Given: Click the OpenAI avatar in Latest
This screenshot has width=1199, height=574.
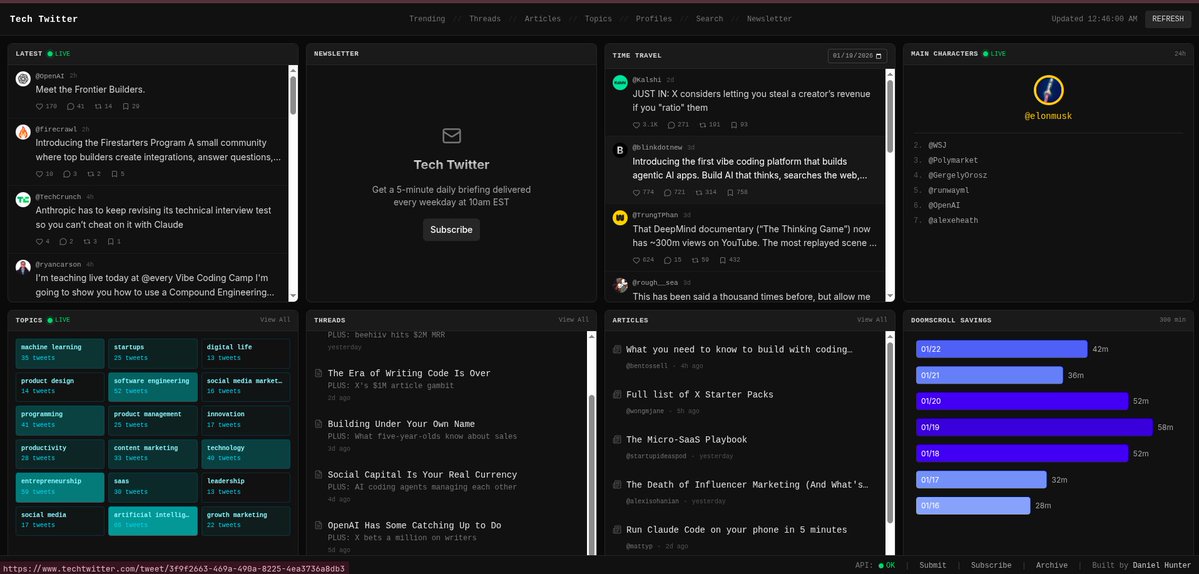Looking at the screenshot, I should tap(23, 79).
